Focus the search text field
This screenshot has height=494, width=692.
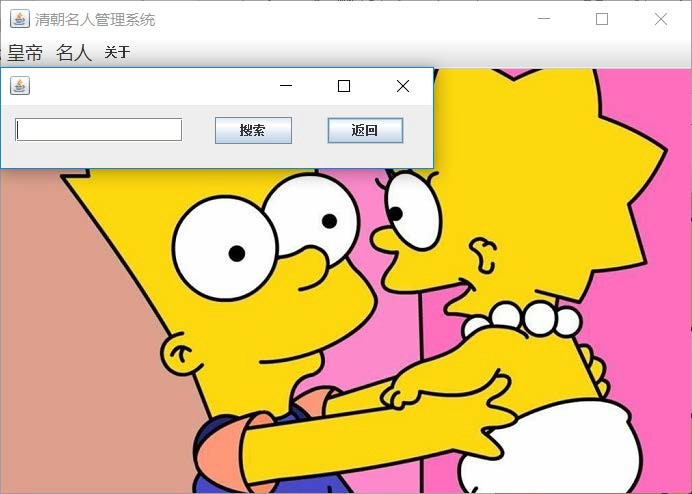(98, 130)
